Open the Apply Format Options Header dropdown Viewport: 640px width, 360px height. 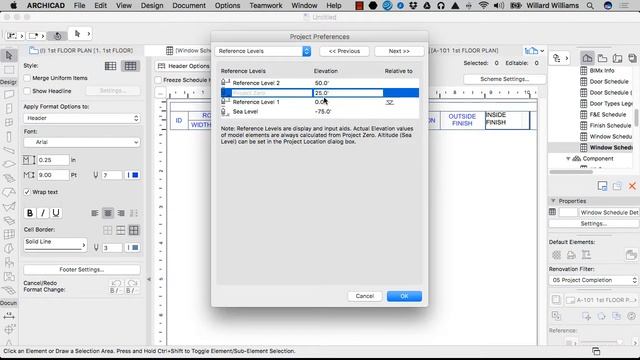tap(82, 118)
